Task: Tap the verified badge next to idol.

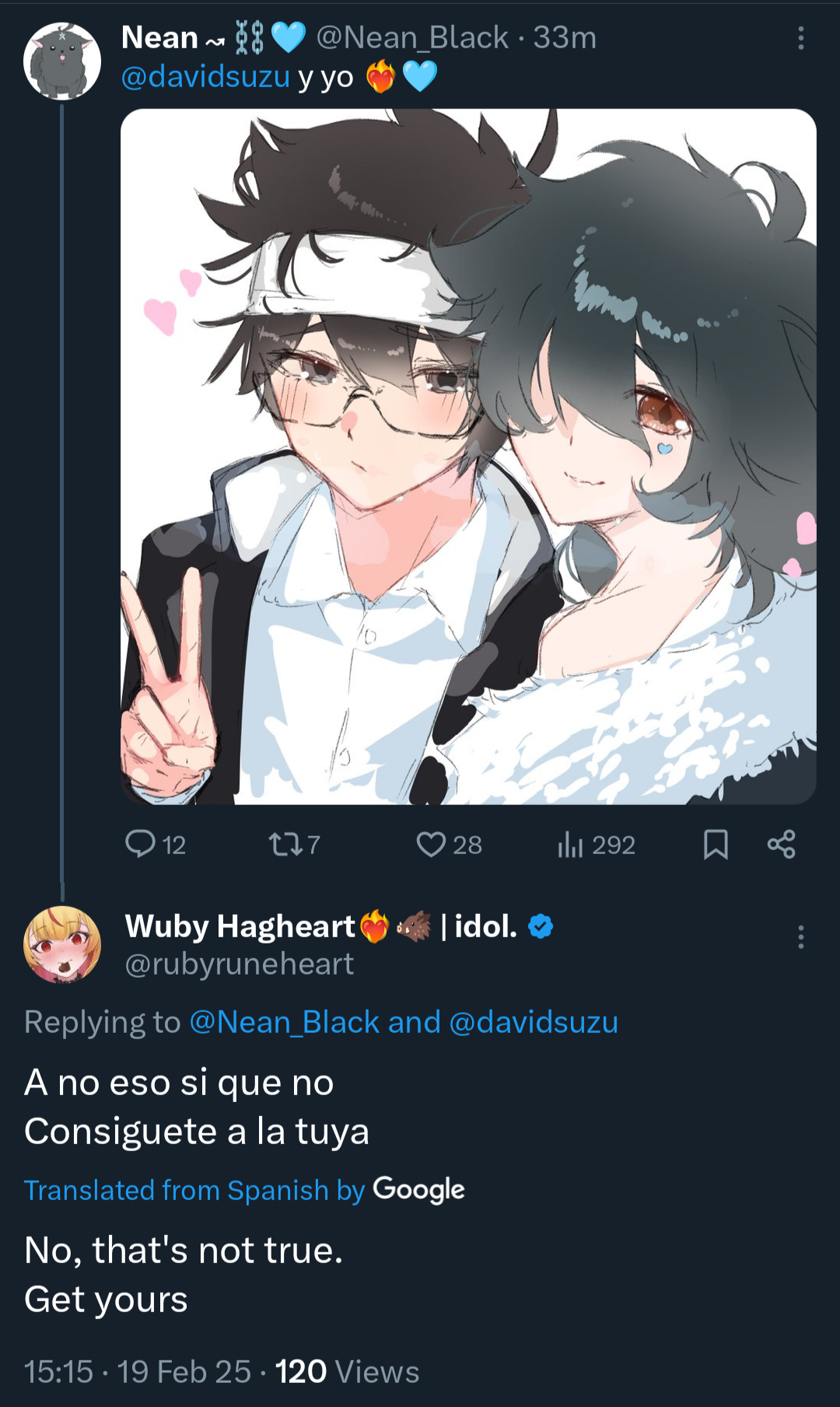Action: [541, 926]
